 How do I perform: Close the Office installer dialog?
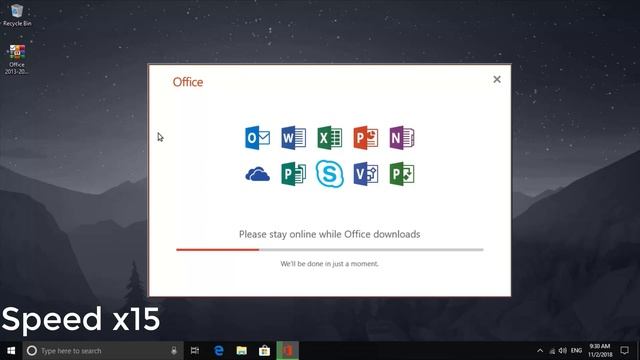[x=497, y=79]
